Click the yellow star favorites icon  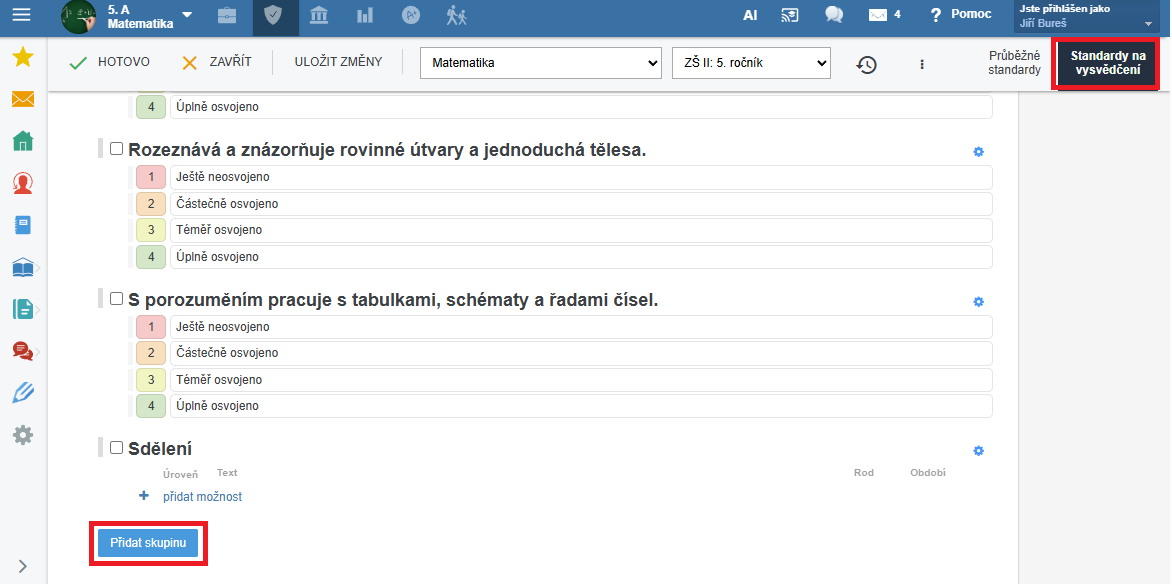(x=22, y=57)
